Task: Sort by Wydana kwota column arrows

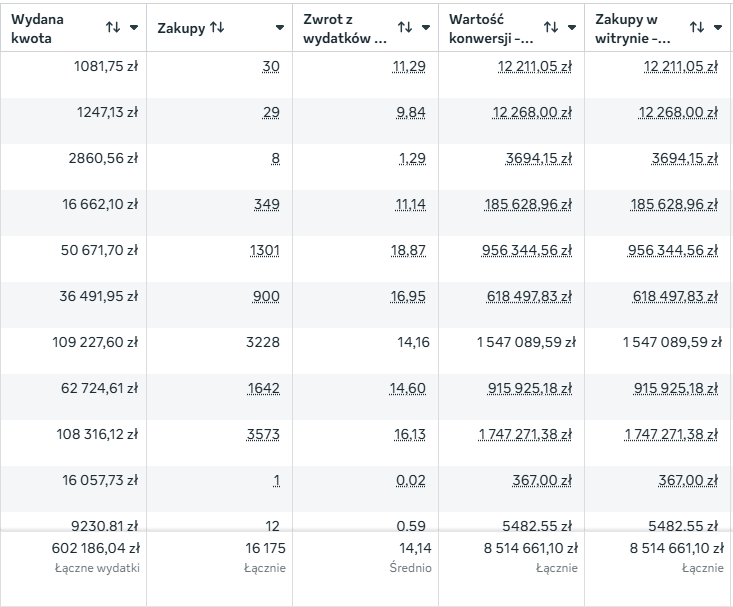Action: click(x=113, y=27)
